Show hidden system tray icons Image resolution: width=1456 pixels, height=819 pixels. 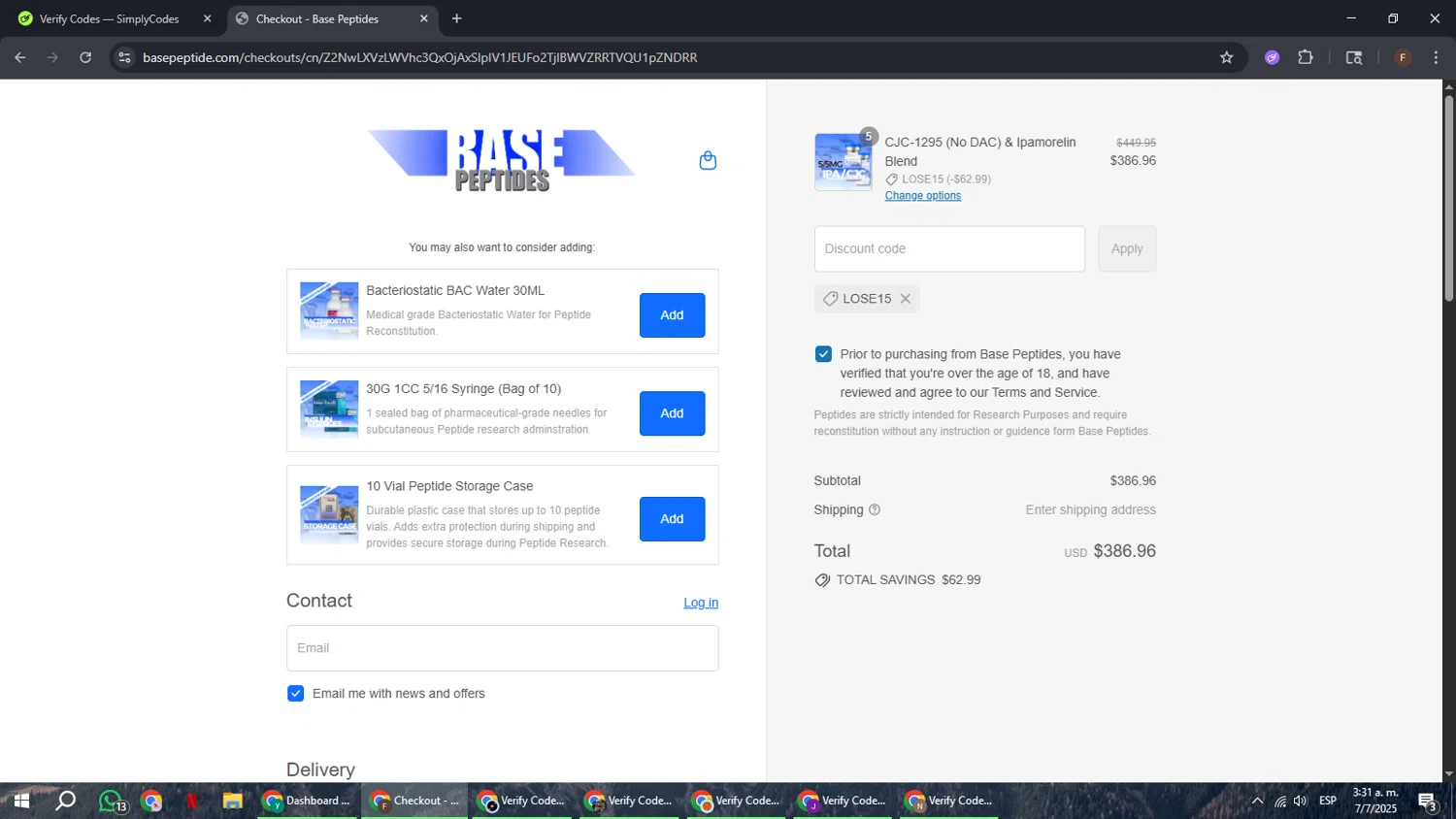click(x=1257, y=802)
